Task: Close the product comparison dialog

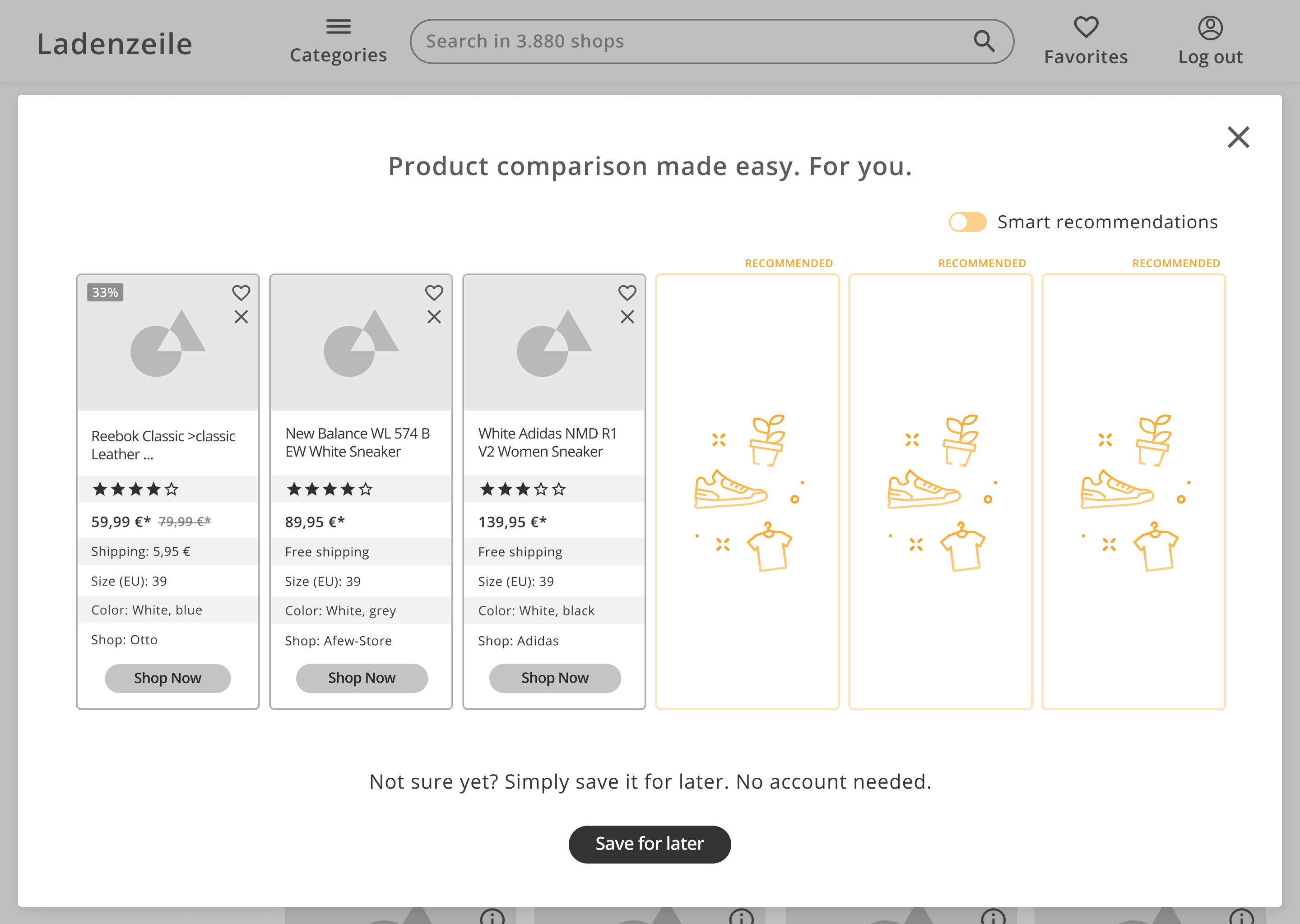Action: click(1238, 137)
